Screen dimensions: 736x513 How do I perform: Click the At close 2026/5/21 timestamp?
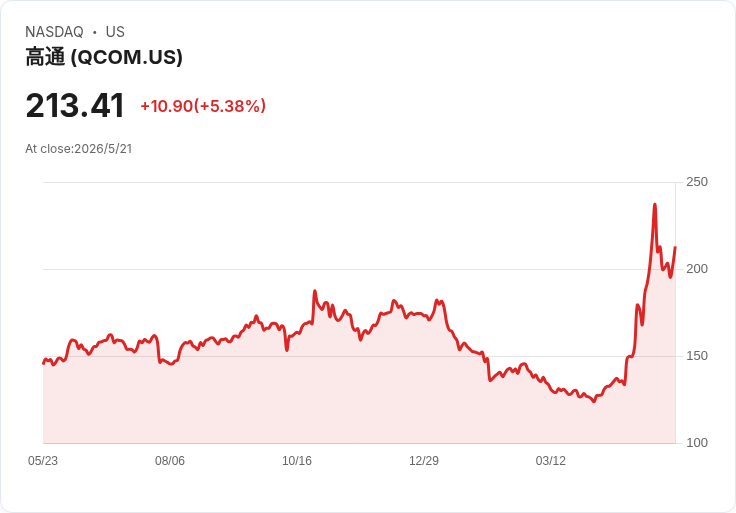78,149
